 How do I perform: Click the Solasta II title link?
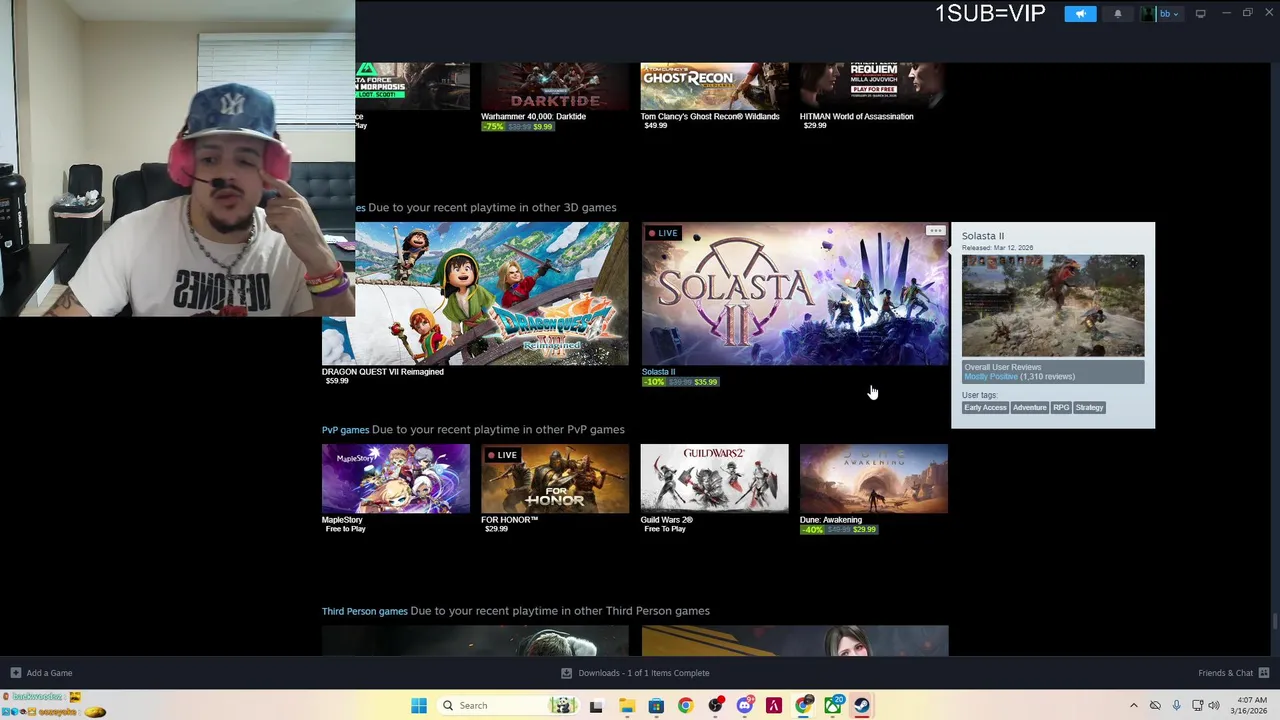click(x=658, y=372)
